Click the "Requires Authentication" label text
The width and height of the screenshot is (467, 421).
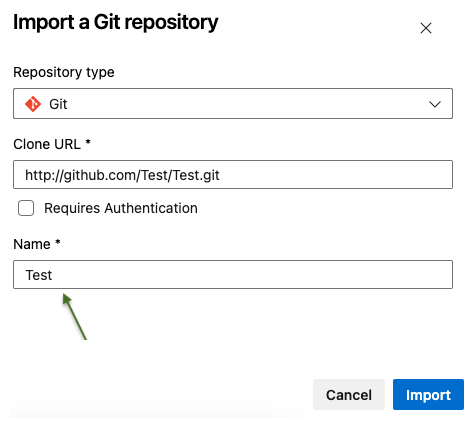(x=121, y=208)
